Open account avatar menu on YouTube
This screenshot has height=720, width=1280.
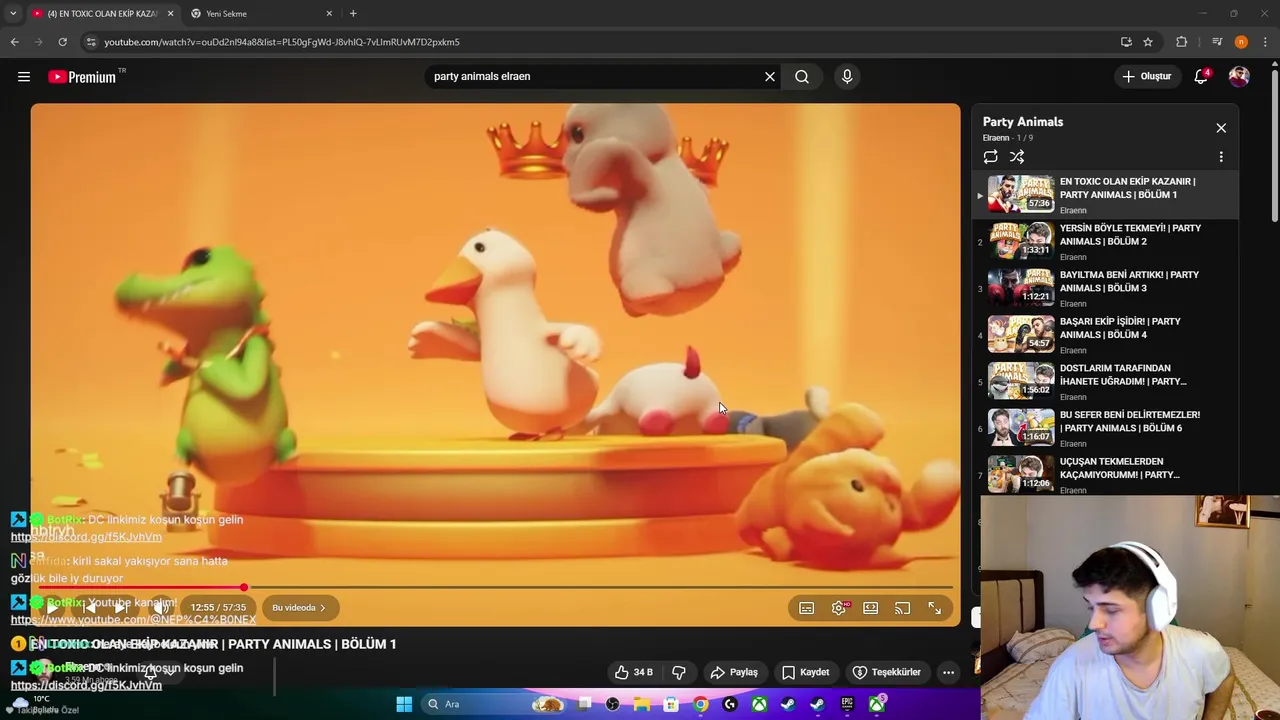pyautogui.click(x=1239, y=76)
